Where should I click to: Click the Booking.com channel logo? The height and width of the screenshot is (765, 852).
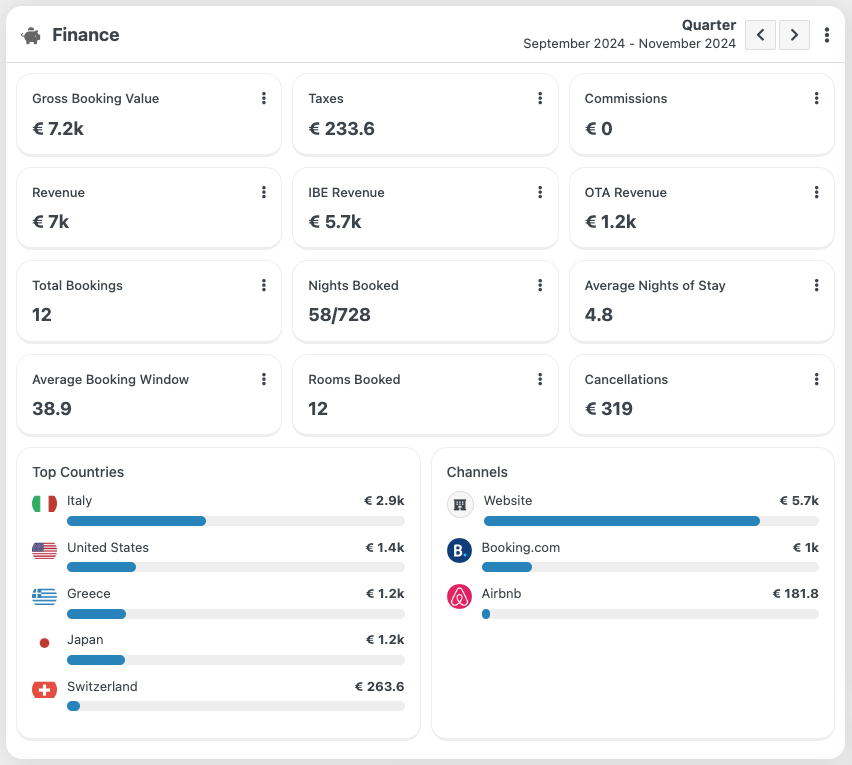(459, 550)
